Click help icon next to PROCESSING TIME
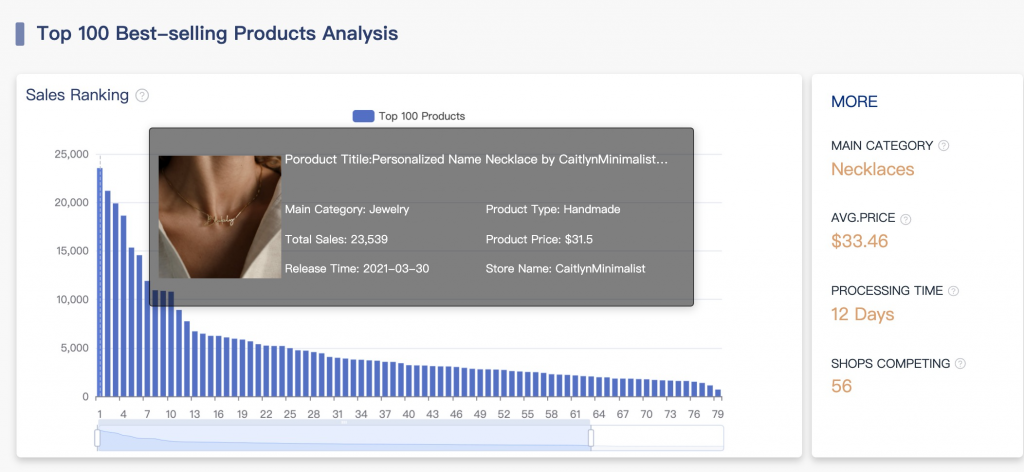The height and width of the screenshot is (472, 1024). pos(953,291)
